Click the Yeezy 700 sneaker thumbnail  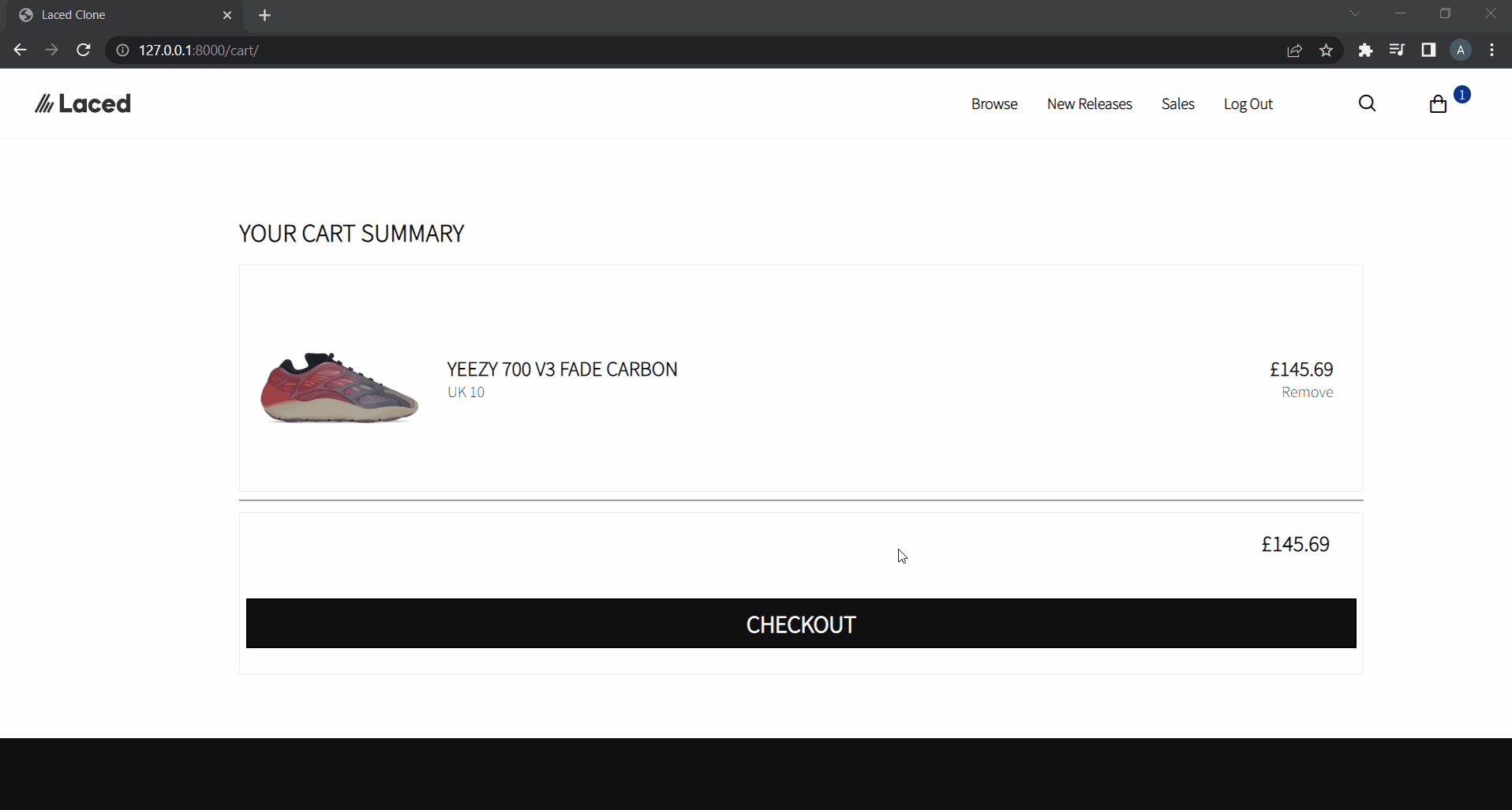pyautogui.click(x=338, y=387)
